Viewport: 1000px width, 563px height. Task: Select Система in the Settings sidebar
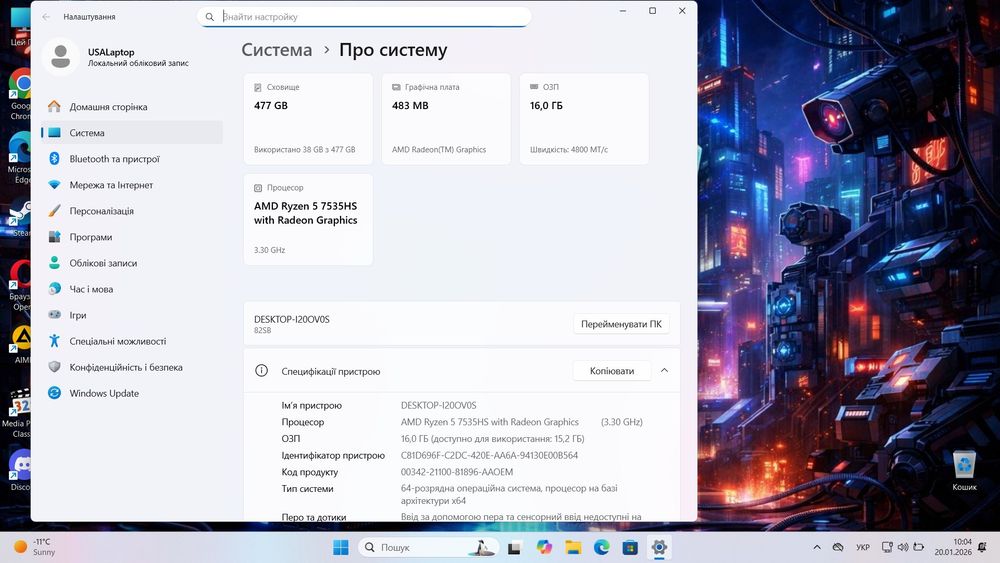tap(132, 133)
